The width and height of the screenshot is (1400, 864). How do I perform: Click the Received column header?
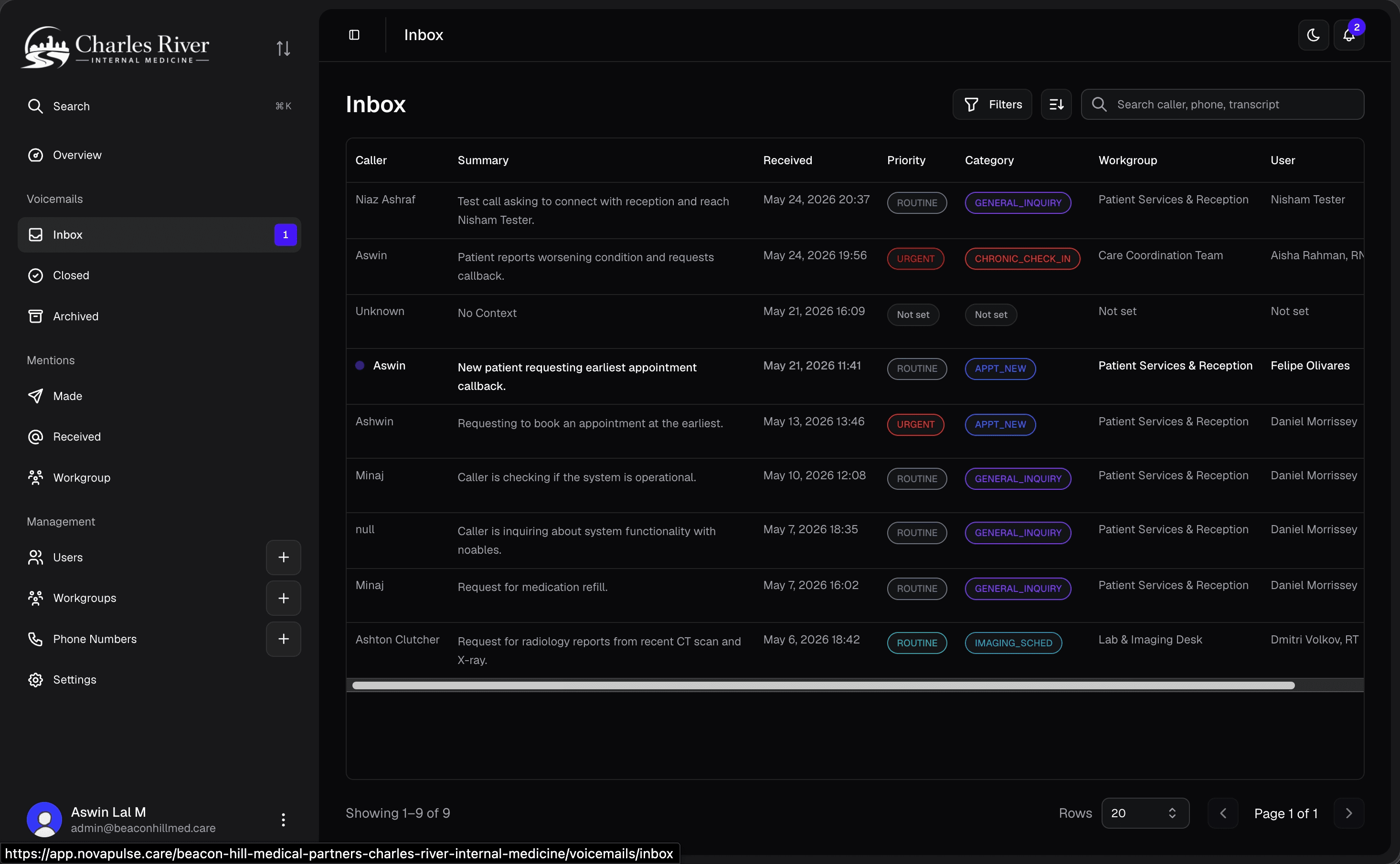(x=787, y=160)
